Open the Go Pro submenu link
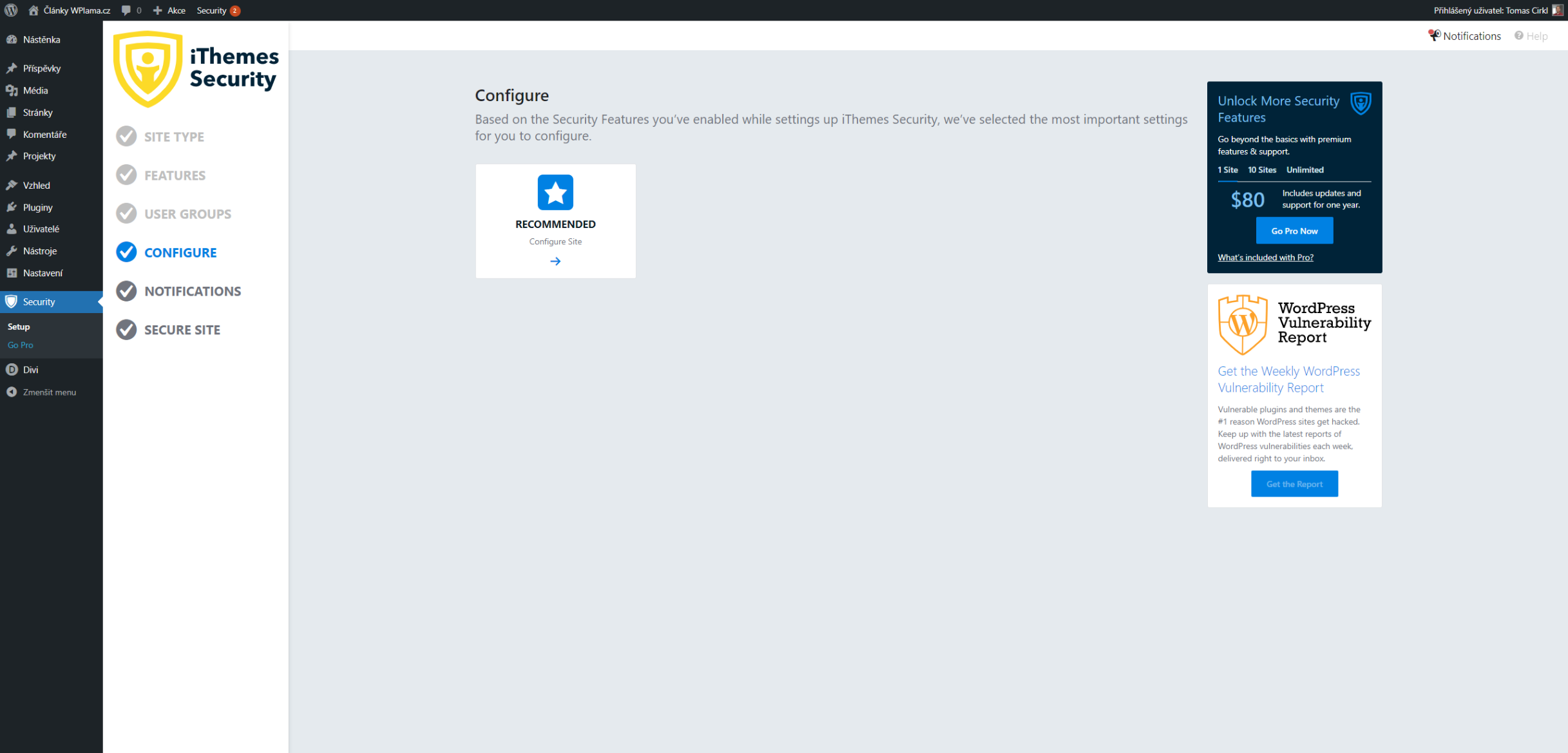The image size is (1568, 753). coord(21,345)
